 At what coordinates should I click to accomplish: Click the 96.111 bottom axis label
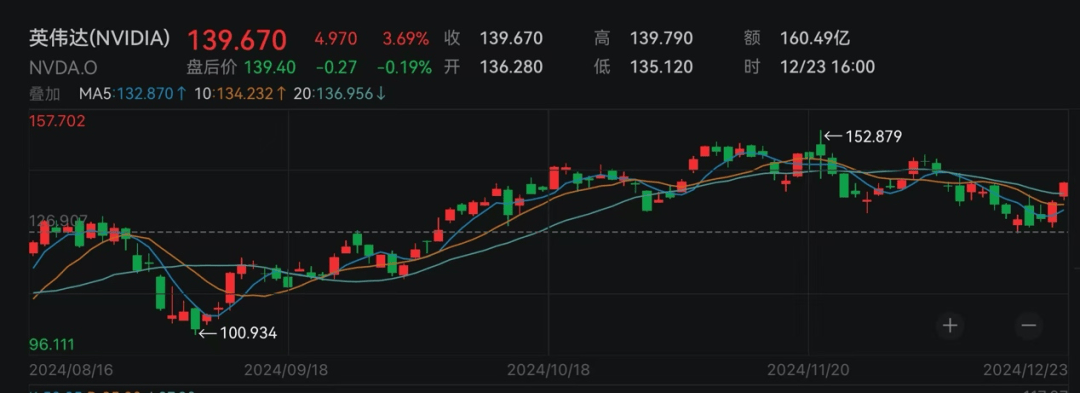point(51,344)
